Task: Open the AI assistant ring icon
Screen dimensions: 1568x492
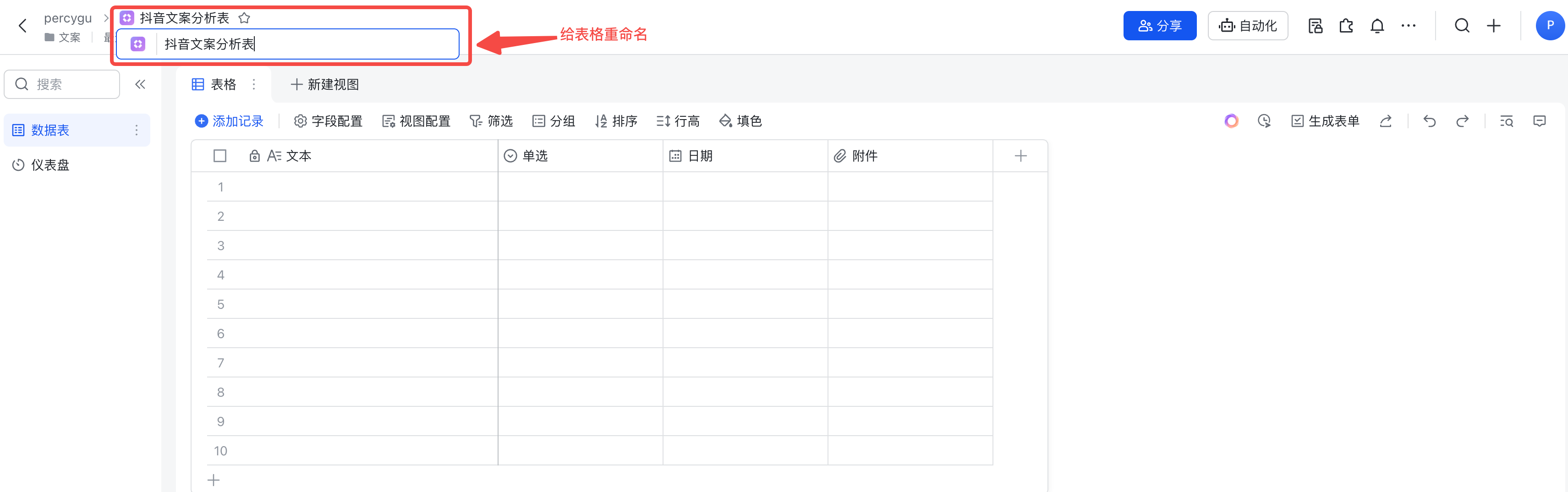Action: 1231,121
